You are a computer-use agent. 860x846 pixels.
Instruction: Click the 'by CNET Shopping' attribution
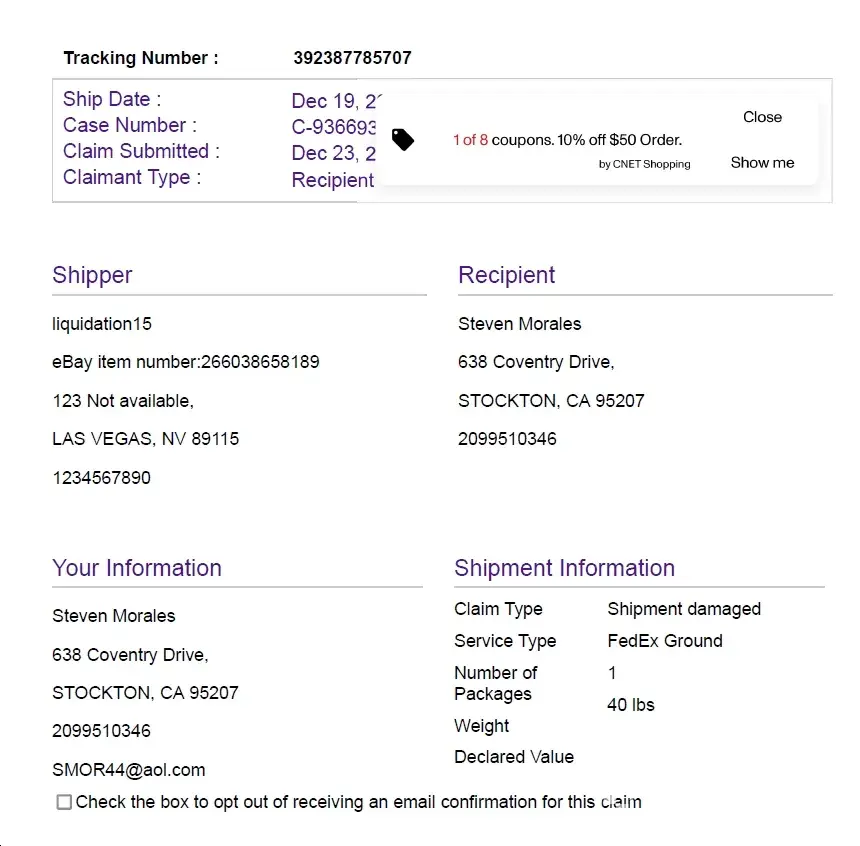[x=644, y=164]
